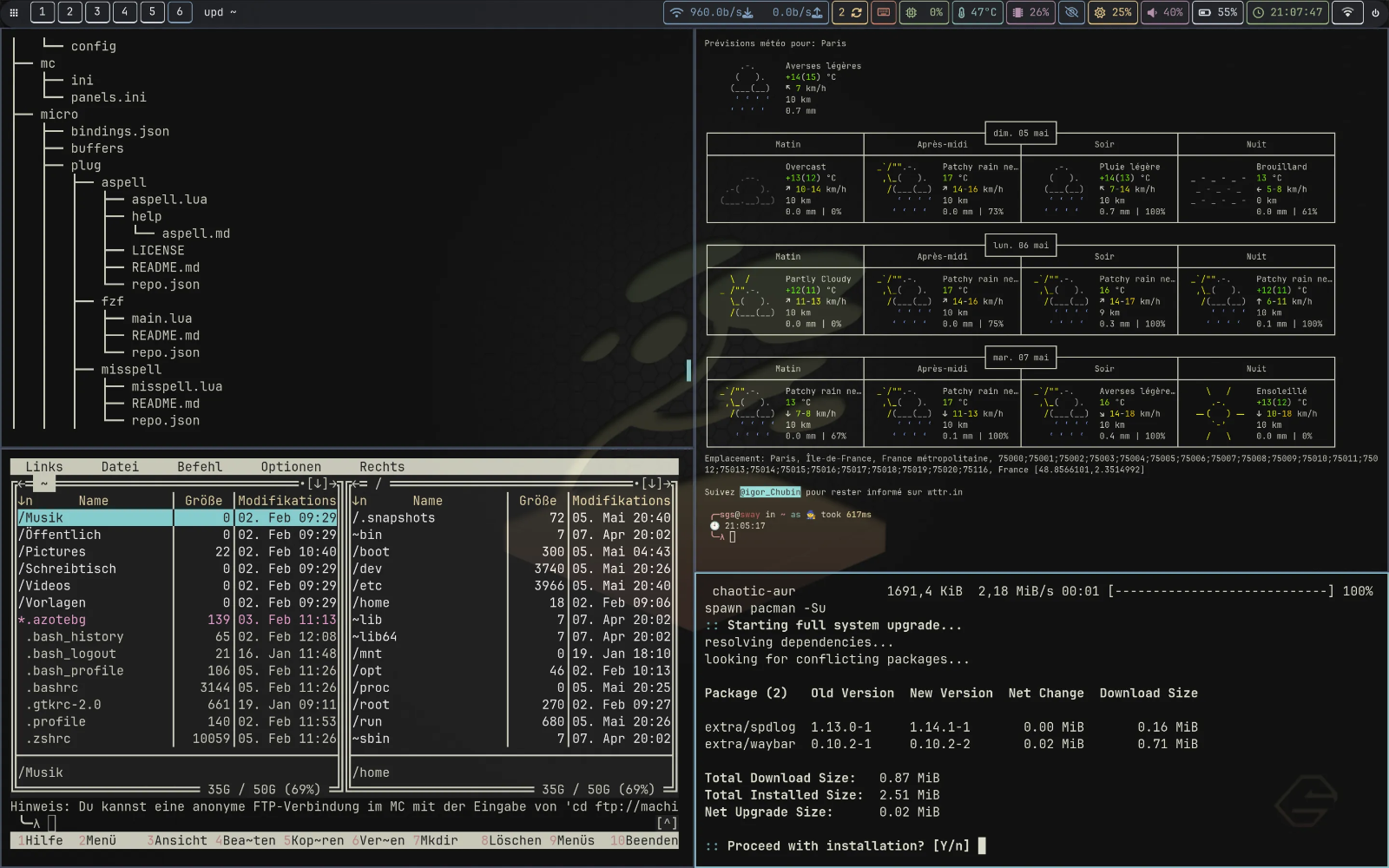Select ~lib64 in the right panel
Screen dimensions: 1389x868
(511, 636)
